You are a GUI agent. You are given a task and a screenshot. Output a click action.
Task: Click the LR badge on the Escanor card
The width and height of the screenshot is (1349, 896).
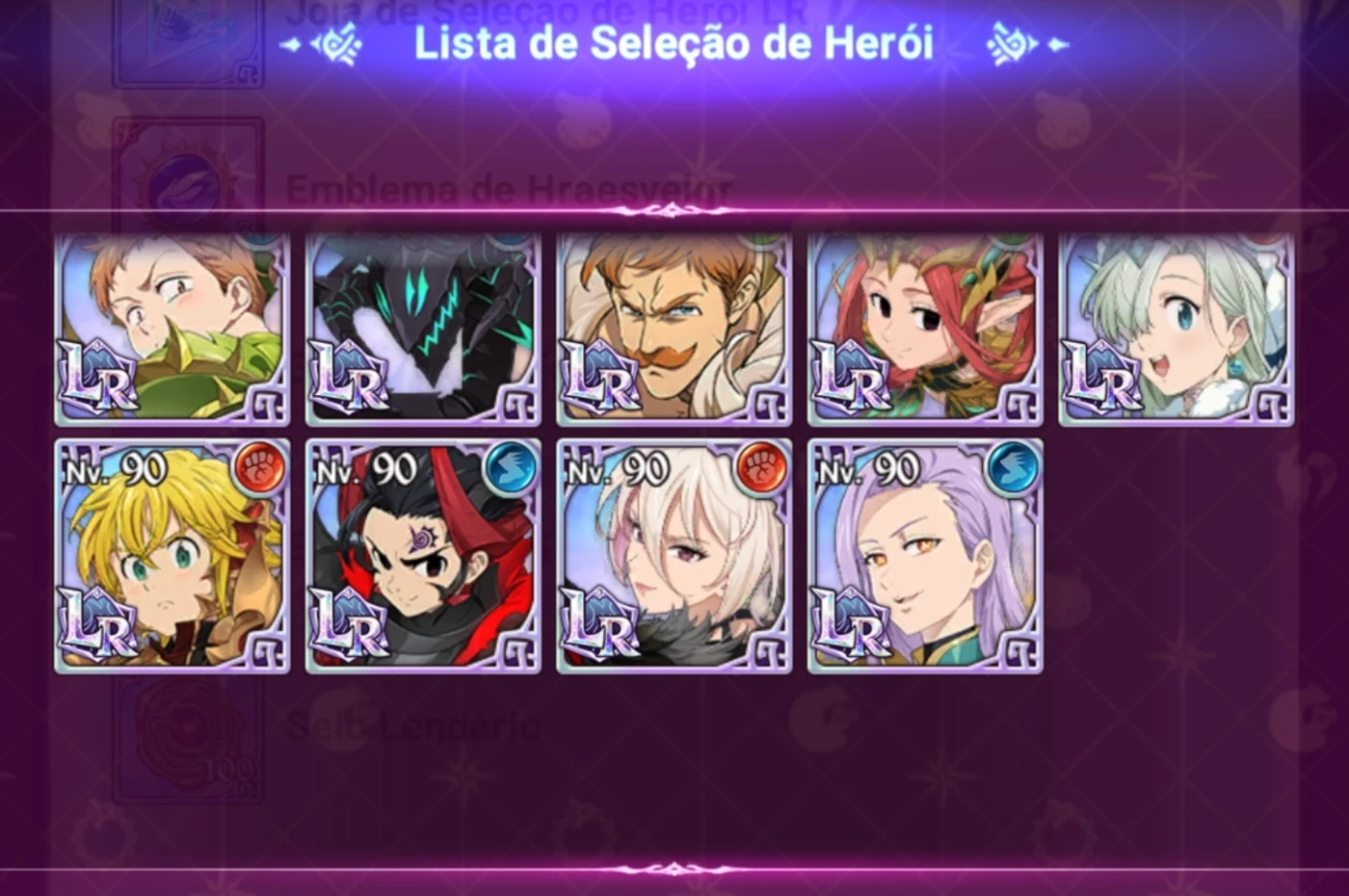tap(600, 378)
